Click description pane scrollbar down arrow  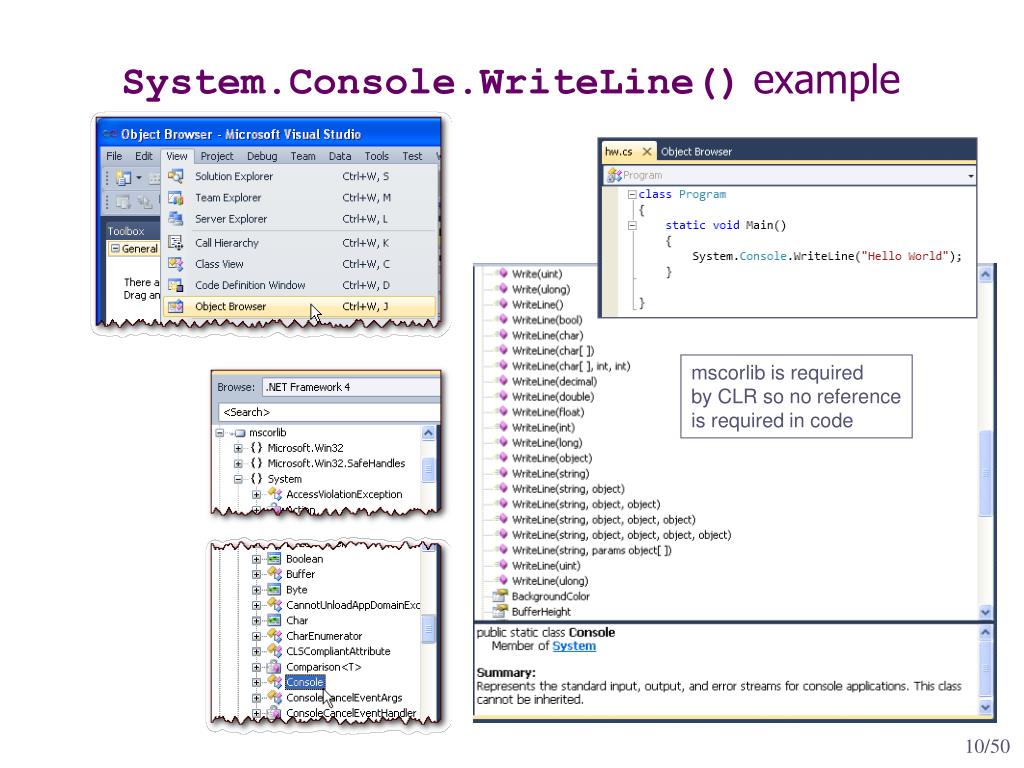tap(985, 707)
